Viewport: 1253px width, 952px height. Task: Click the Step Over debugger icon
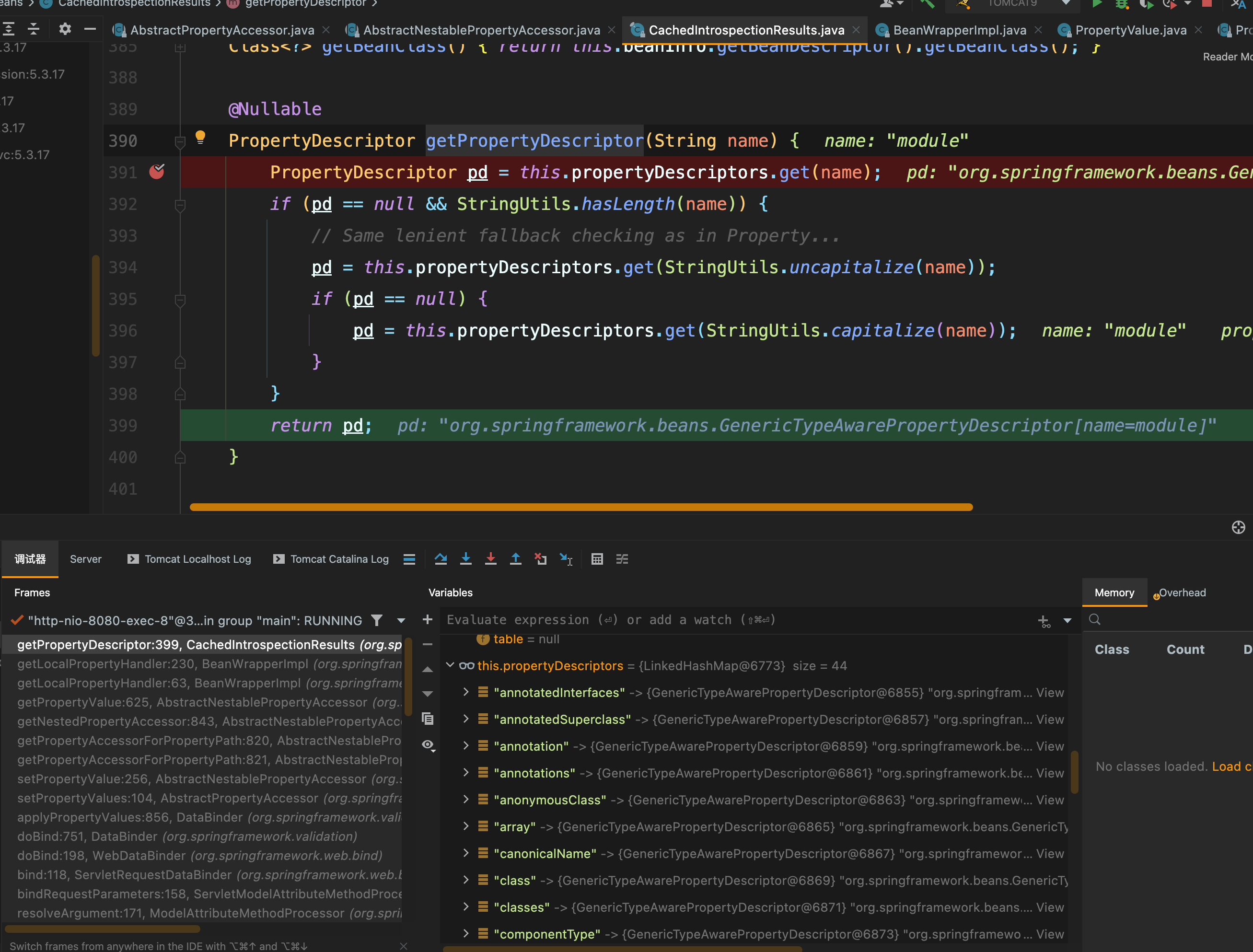(x=441, y=559)
